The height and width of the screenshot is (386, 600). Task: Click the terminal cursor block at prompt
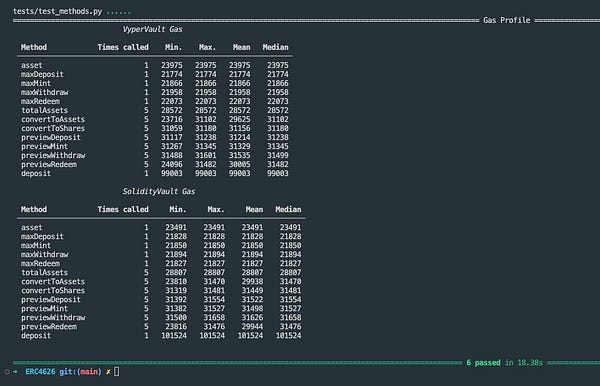pos(117,371)
